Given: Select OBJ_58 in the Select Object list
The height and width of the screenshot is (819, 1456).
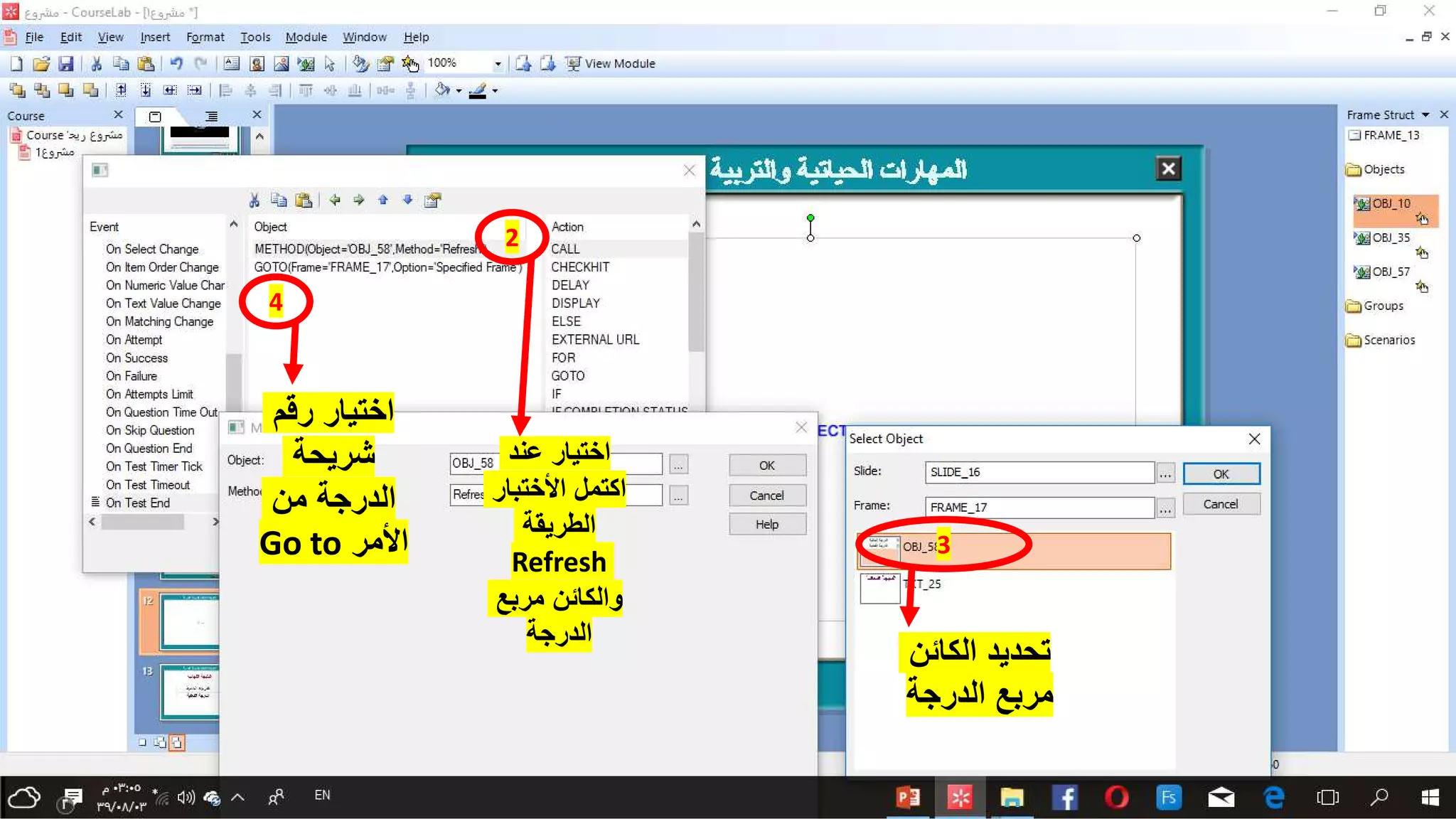Looking at the screenshot, I should (x=1014, y=550).
